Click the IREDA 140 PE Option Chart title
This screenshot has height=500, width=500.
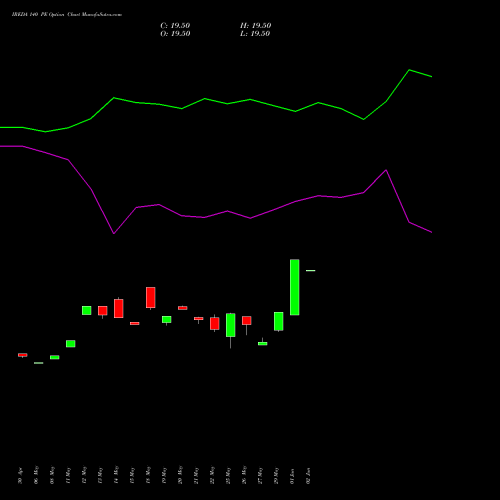(67, 15)
